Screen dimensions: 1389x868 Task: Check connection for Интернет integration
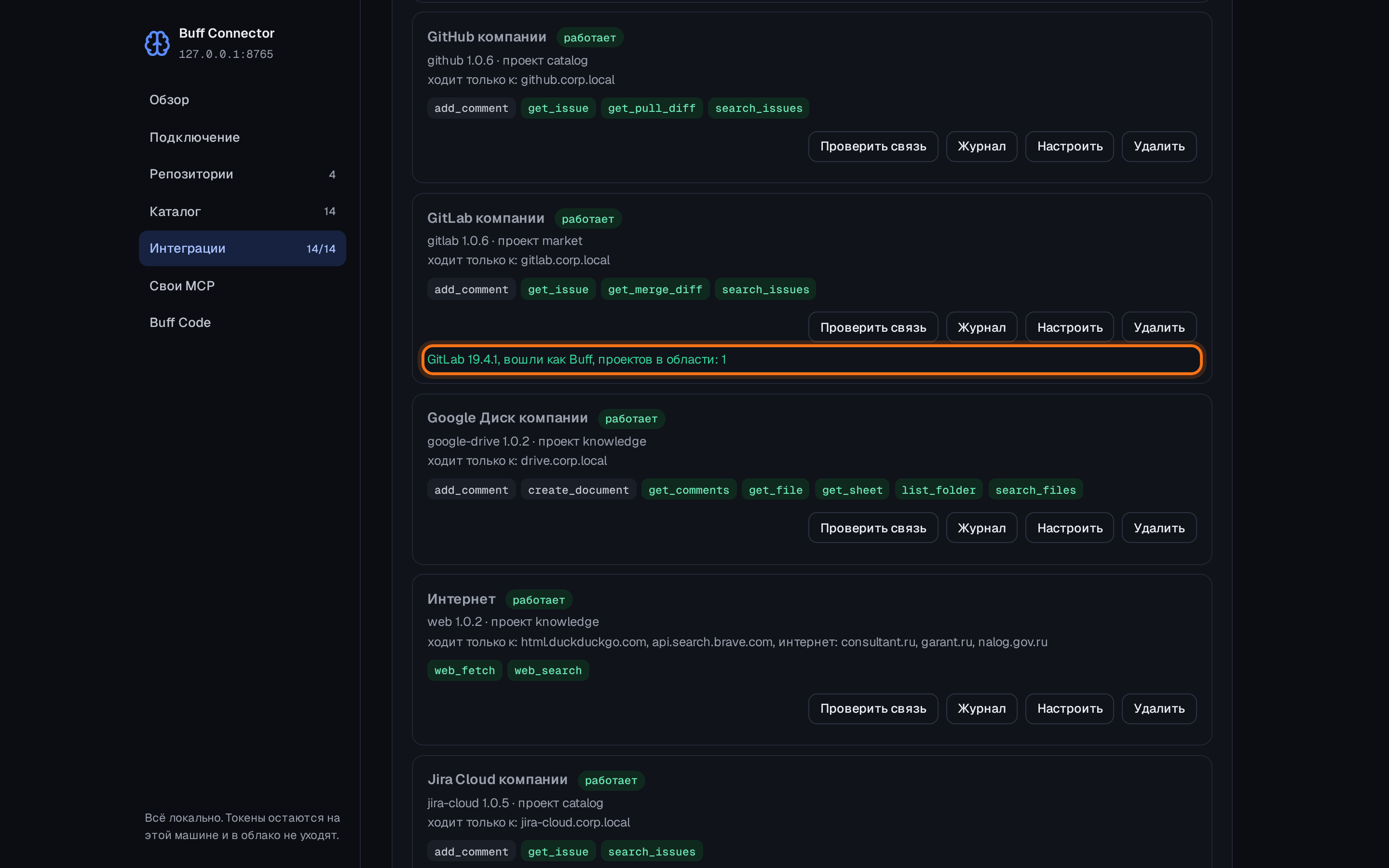coord(873,708)
